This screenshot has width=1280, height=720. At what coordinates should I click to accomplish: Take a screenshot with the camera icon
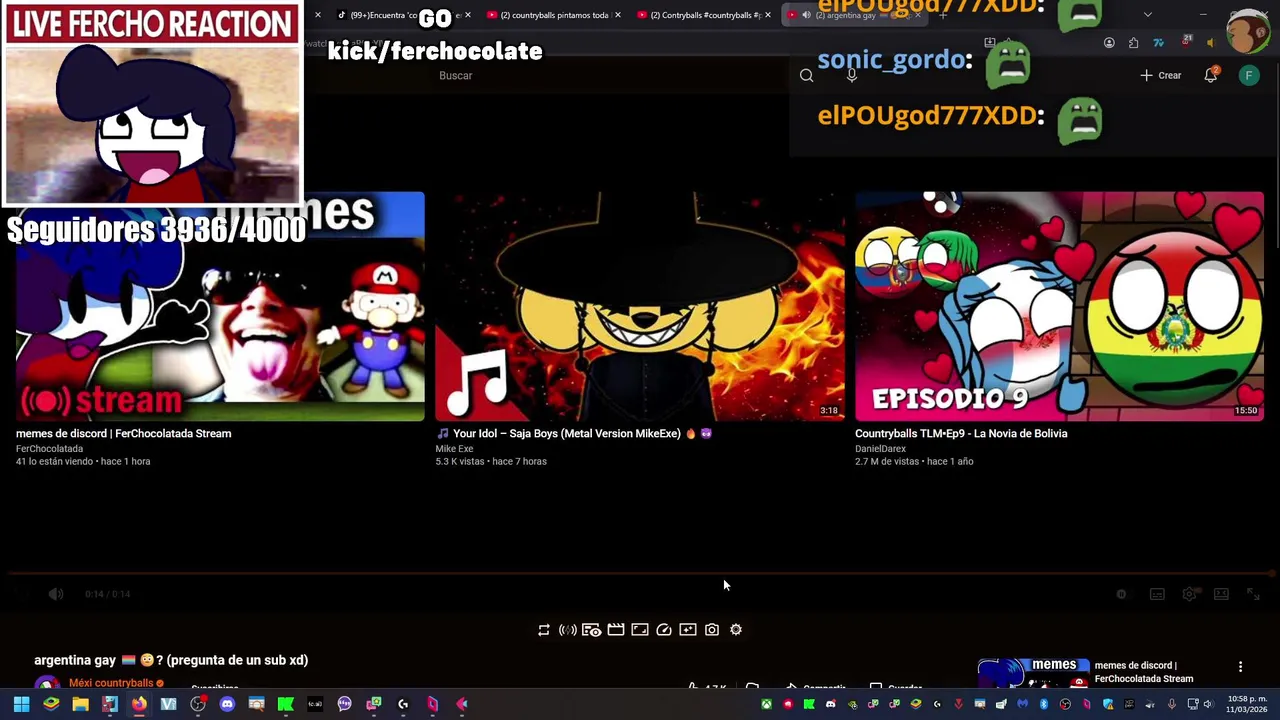[712, 630]
